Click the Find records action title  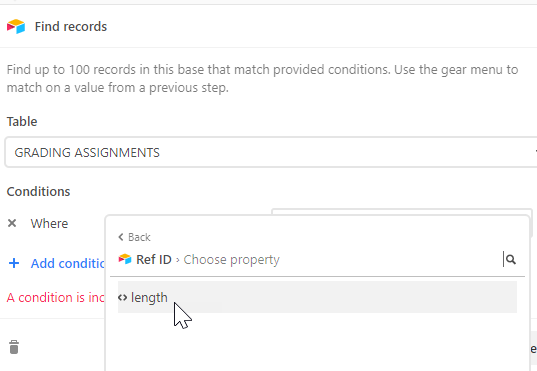coord(71,26)
